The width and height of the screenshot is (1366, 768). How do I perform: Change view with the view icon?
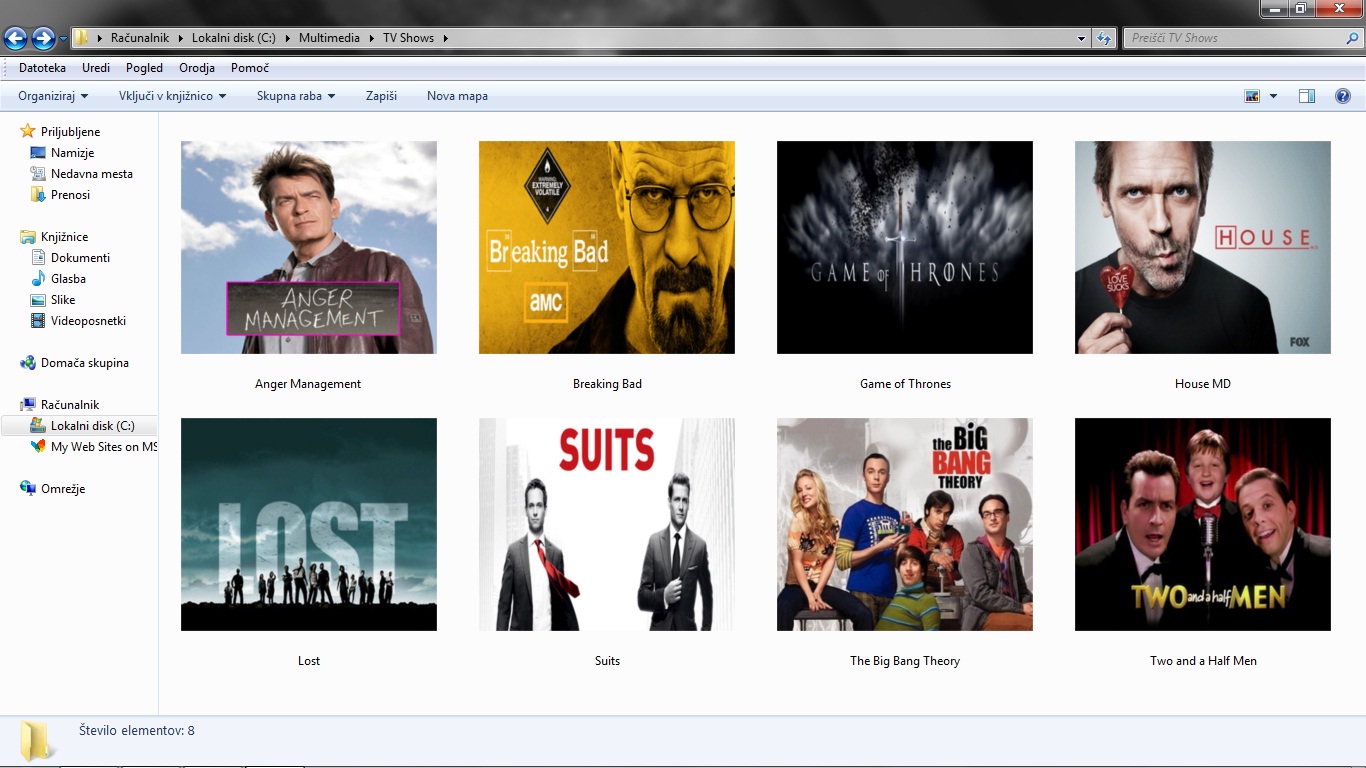pyautogui.click(x=1252, y=96)
